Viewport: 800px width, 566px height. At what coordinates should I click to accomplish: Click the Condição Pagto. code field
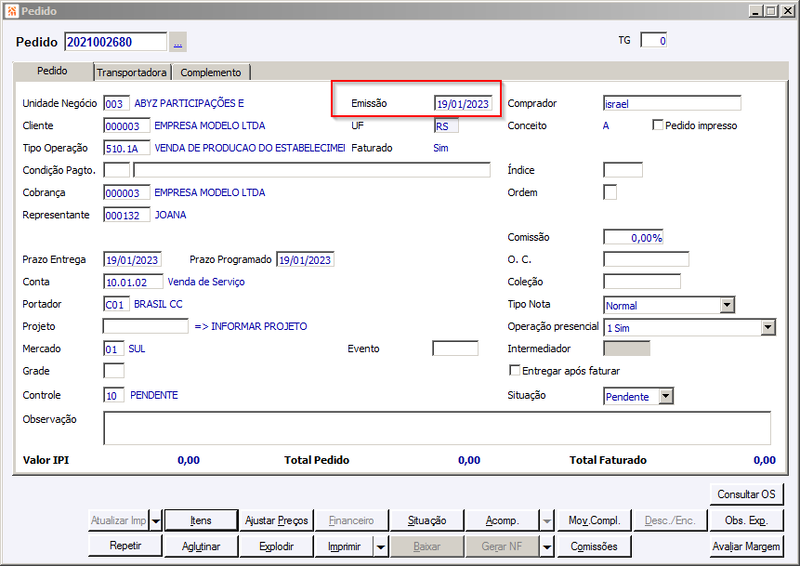click(x=116, y=170)
